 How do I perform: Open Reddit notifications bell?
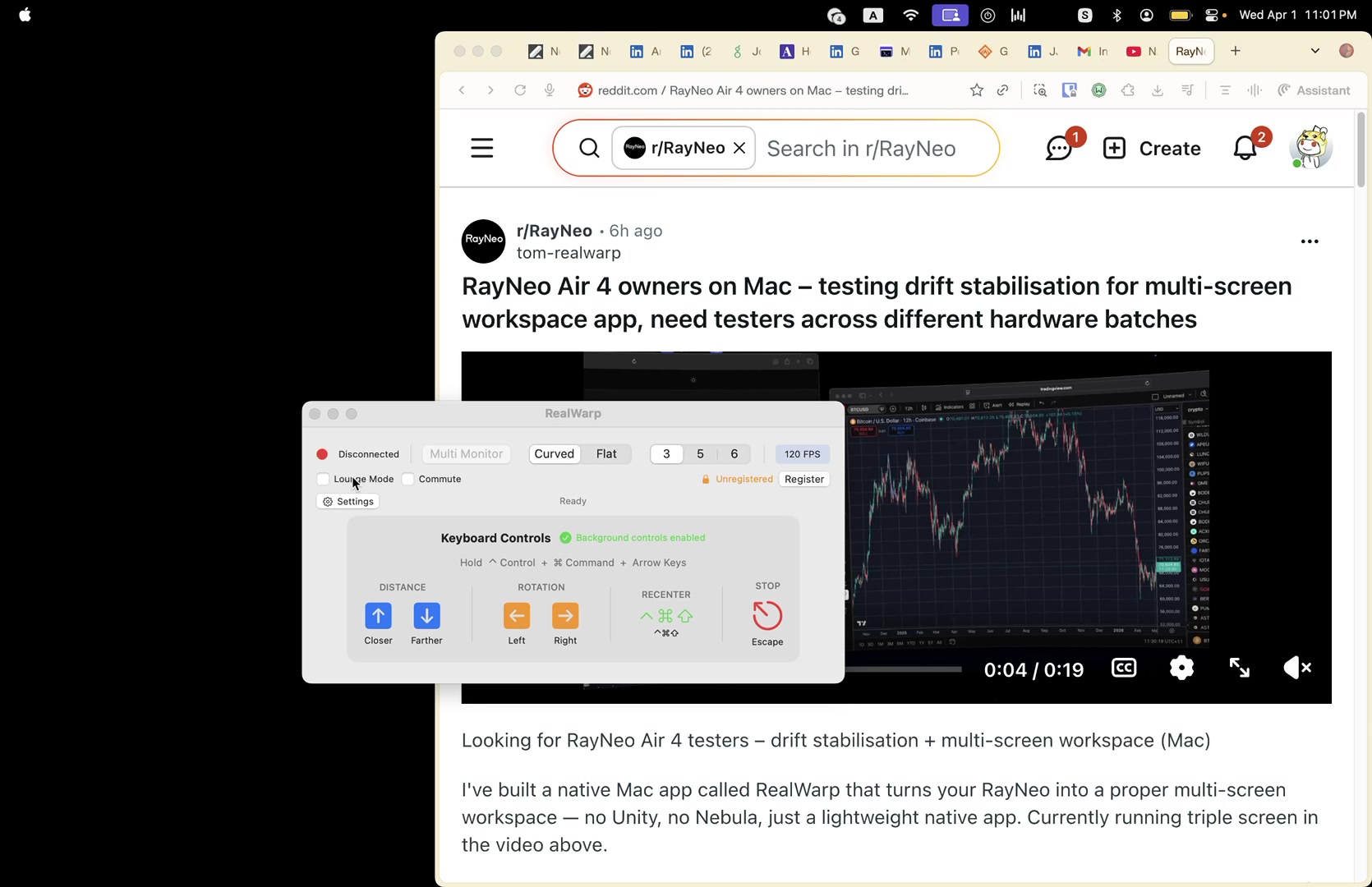pyautogui.click(x=1245, y=149)
